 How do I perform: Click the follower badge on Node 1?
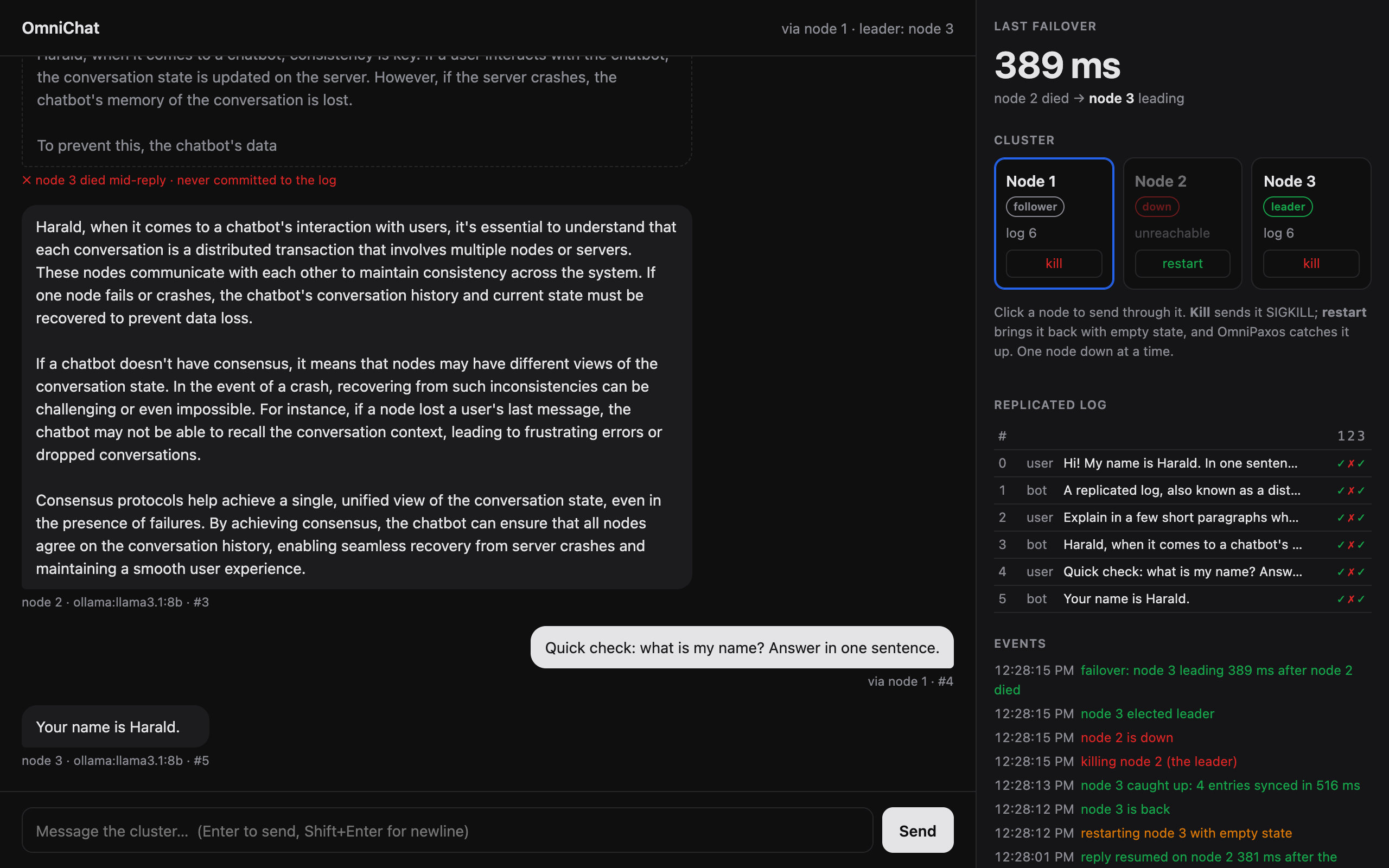pyautogui.click(x=1035, y=207)
